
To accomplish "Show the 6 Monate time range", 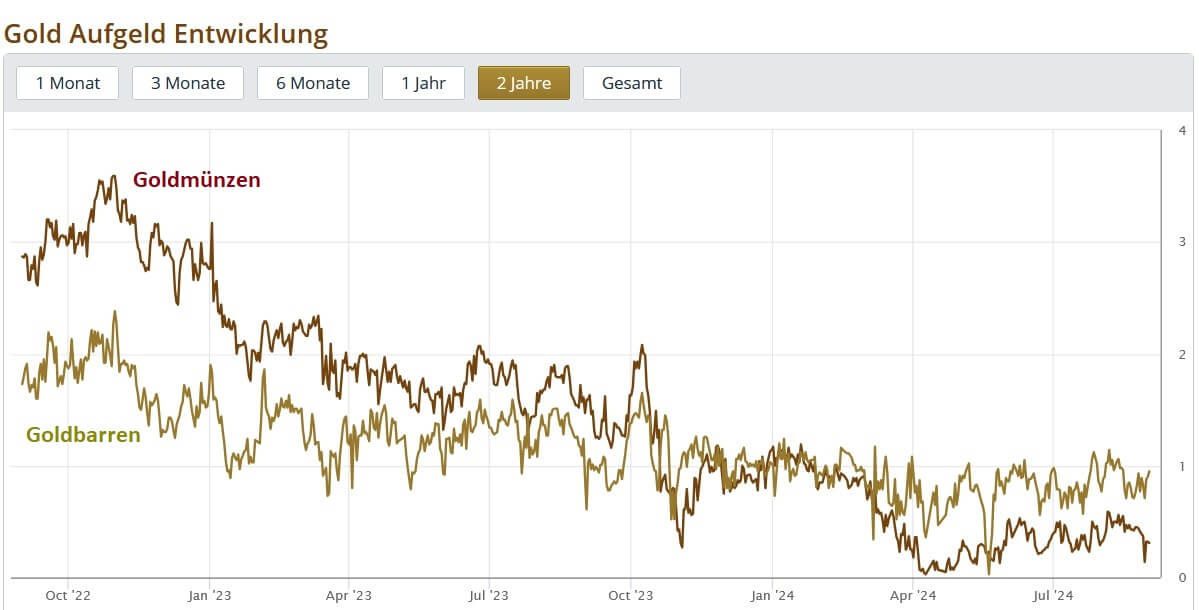I will pos(313,83).
